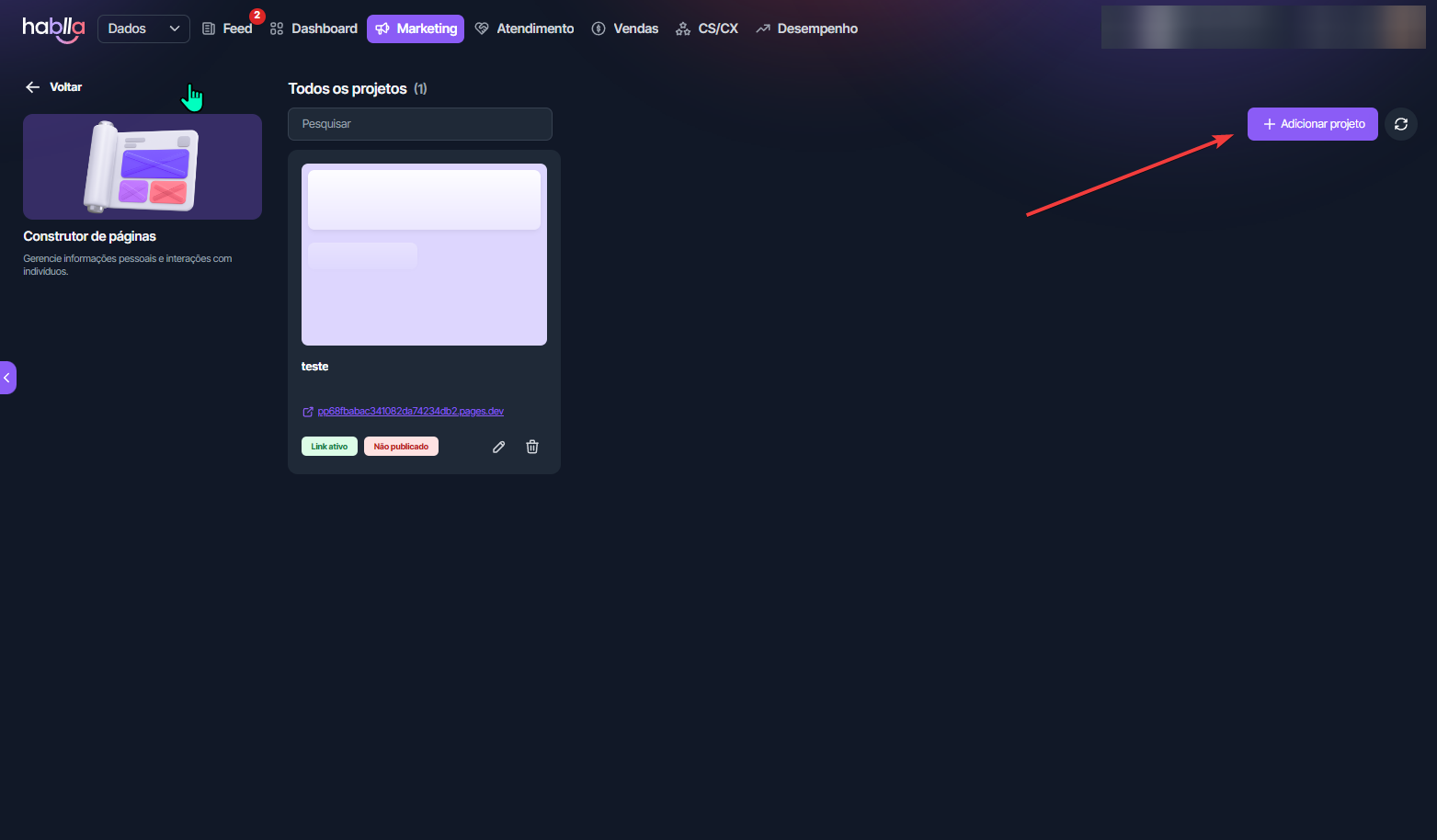
Task: Click the refresh projects icon
Action: click(x=1400, y=124)
